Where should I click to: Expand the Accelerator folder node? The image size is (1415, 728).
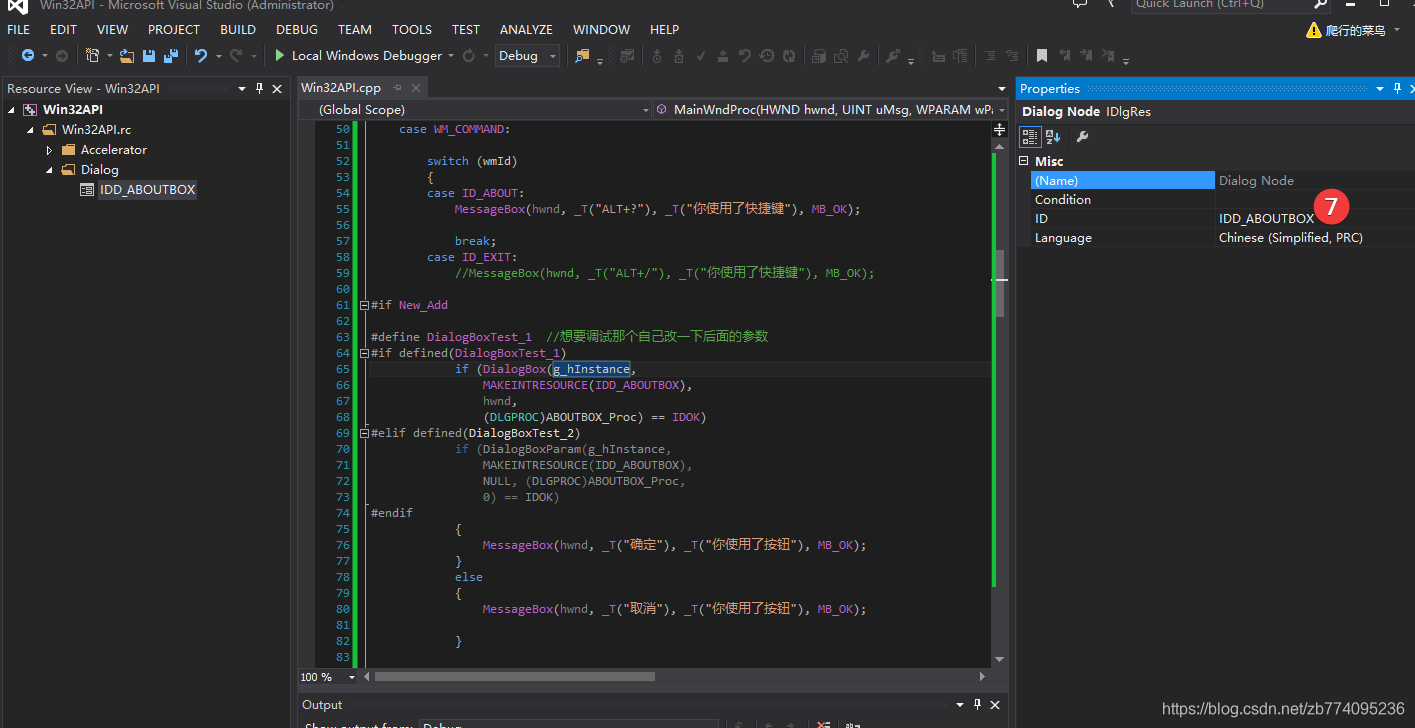point(49,150)
